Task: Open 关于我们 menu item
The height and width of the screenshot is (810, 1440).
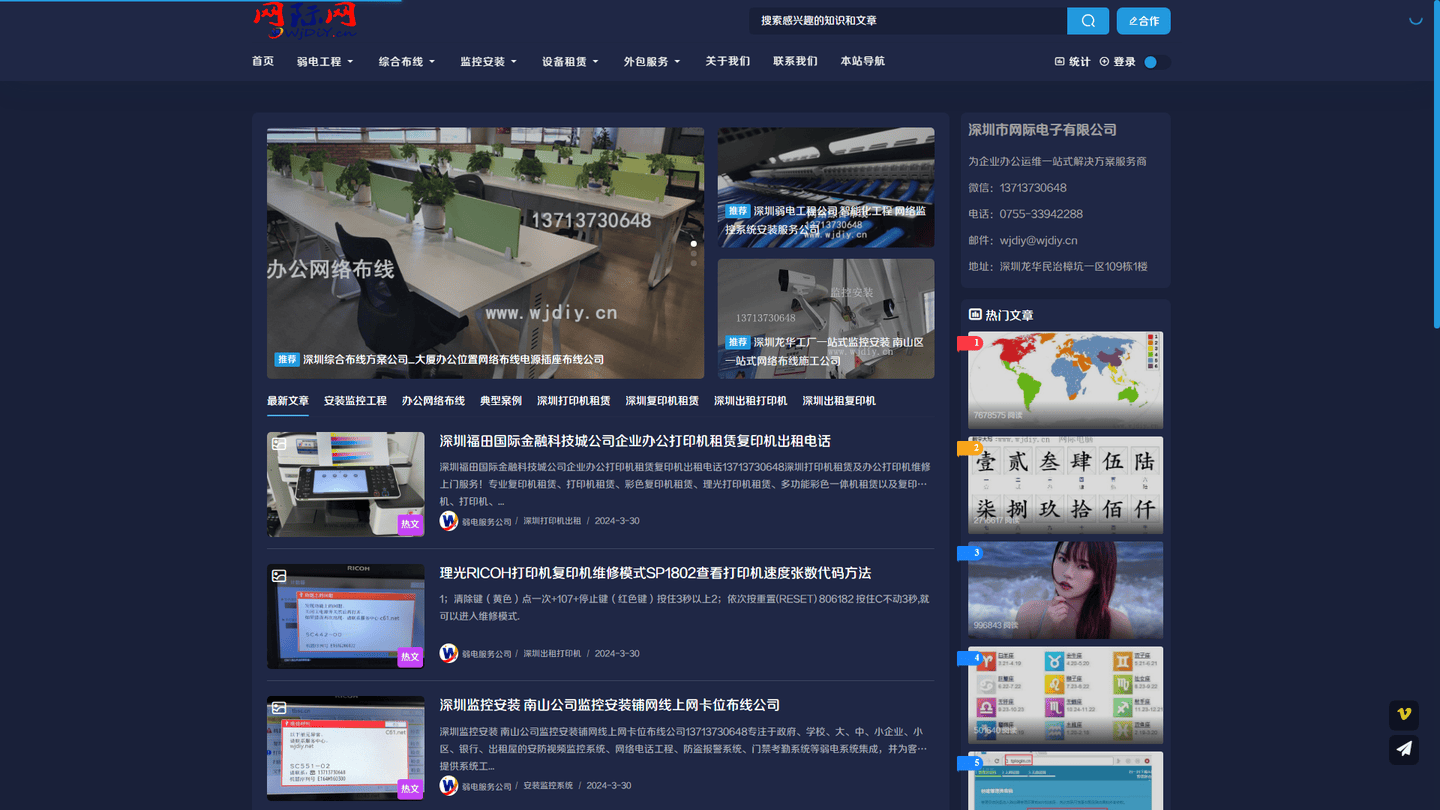Action: [727, 61]
